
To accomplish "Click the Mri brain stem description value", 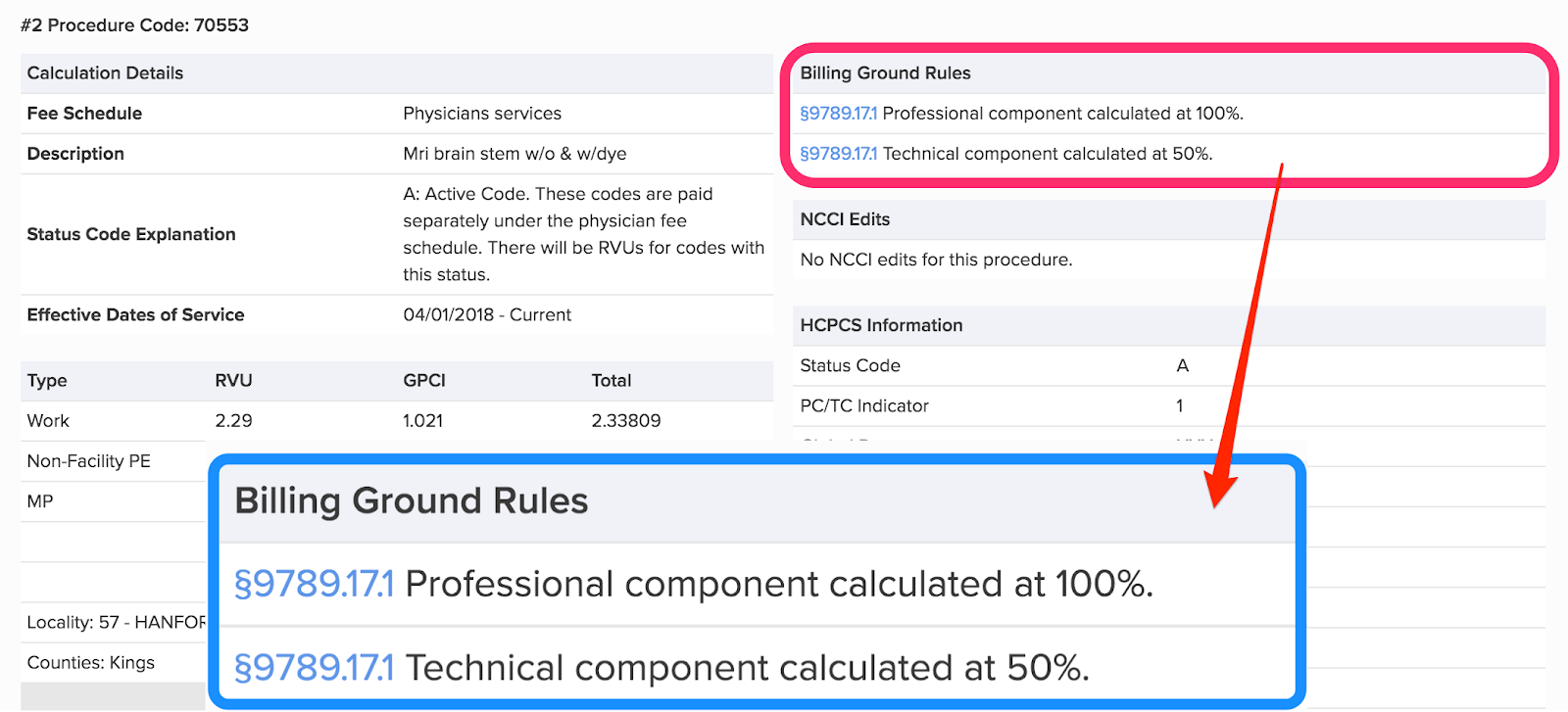I will pyautogui.click(x=514, y=154).
